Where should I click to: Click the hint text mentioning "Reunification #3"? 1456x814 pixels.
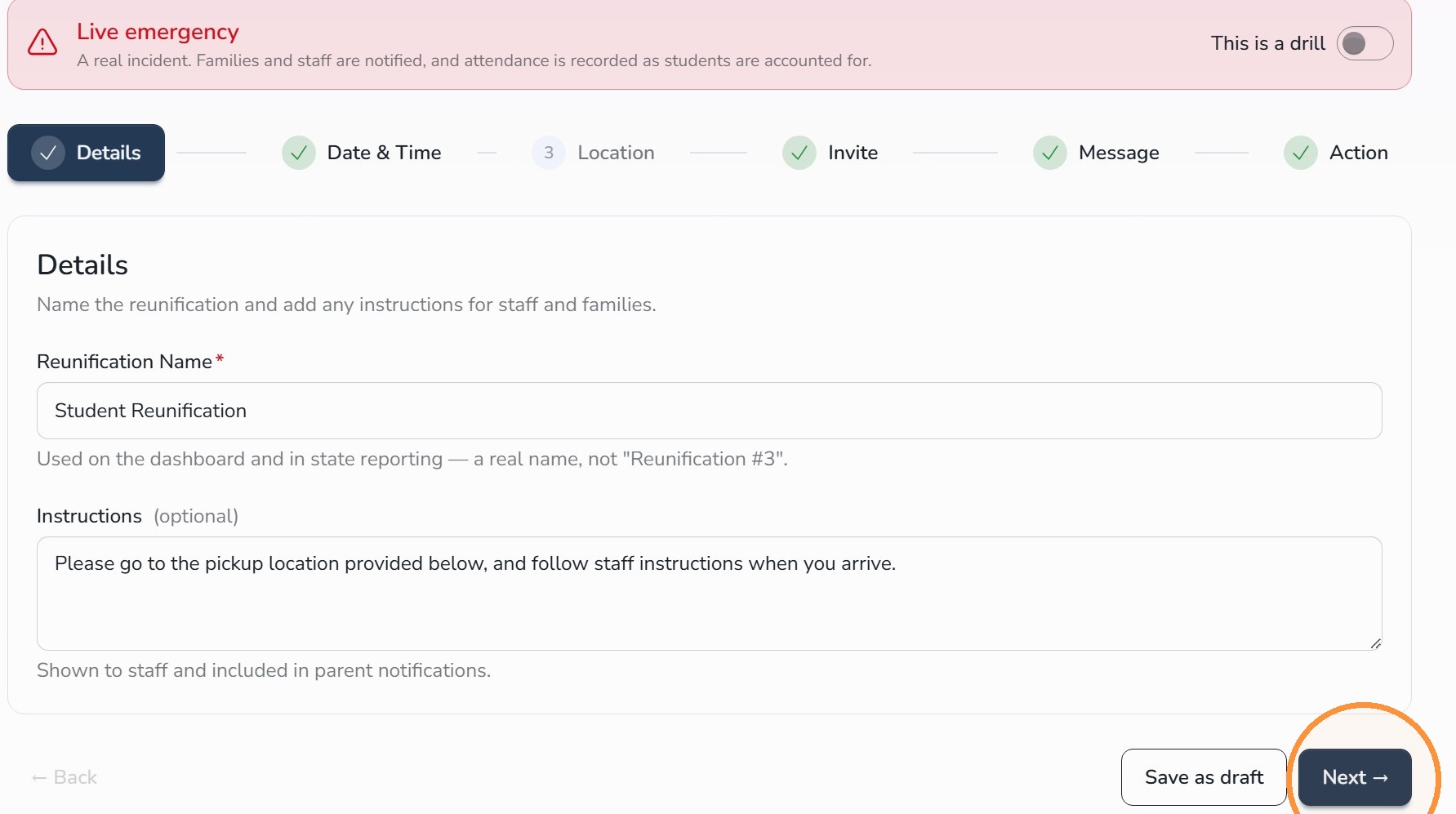click(412, 459)
